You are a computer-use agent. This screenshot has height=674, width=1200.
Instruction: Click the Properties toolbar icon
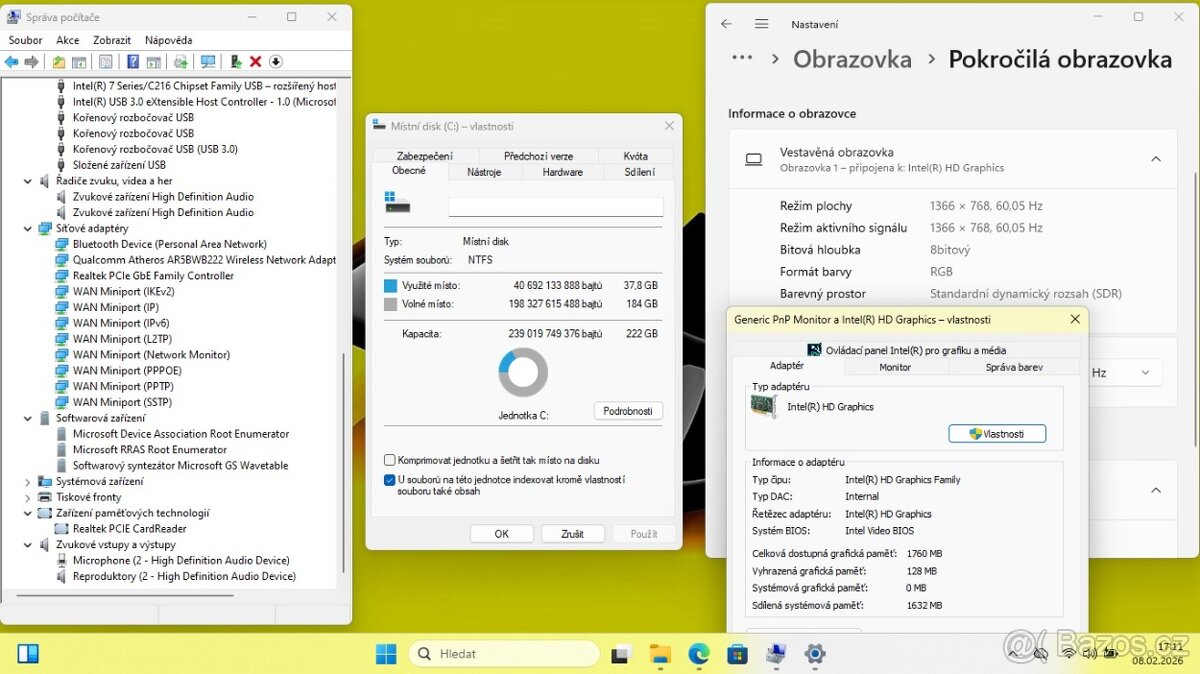point(104,61)
